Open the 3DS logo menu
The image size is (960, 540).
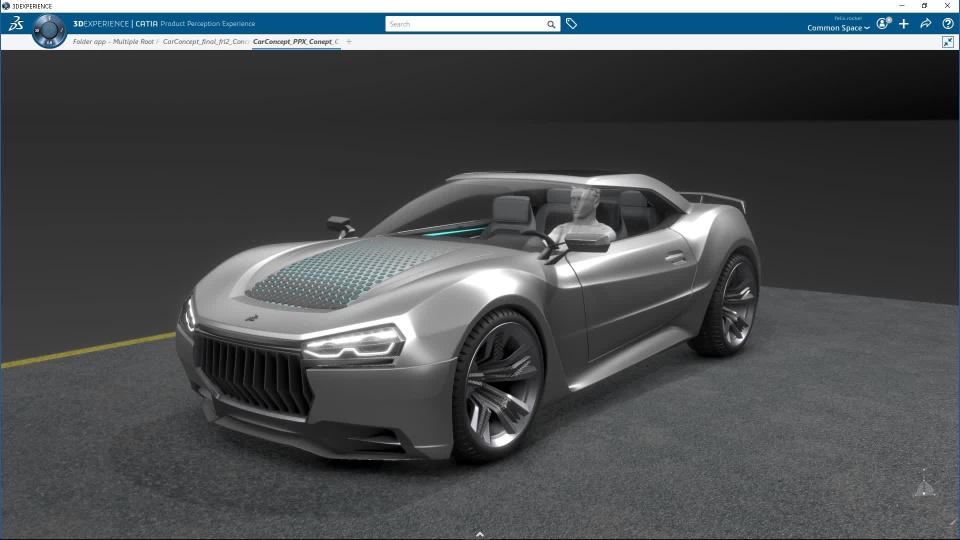tap(15, 24)
